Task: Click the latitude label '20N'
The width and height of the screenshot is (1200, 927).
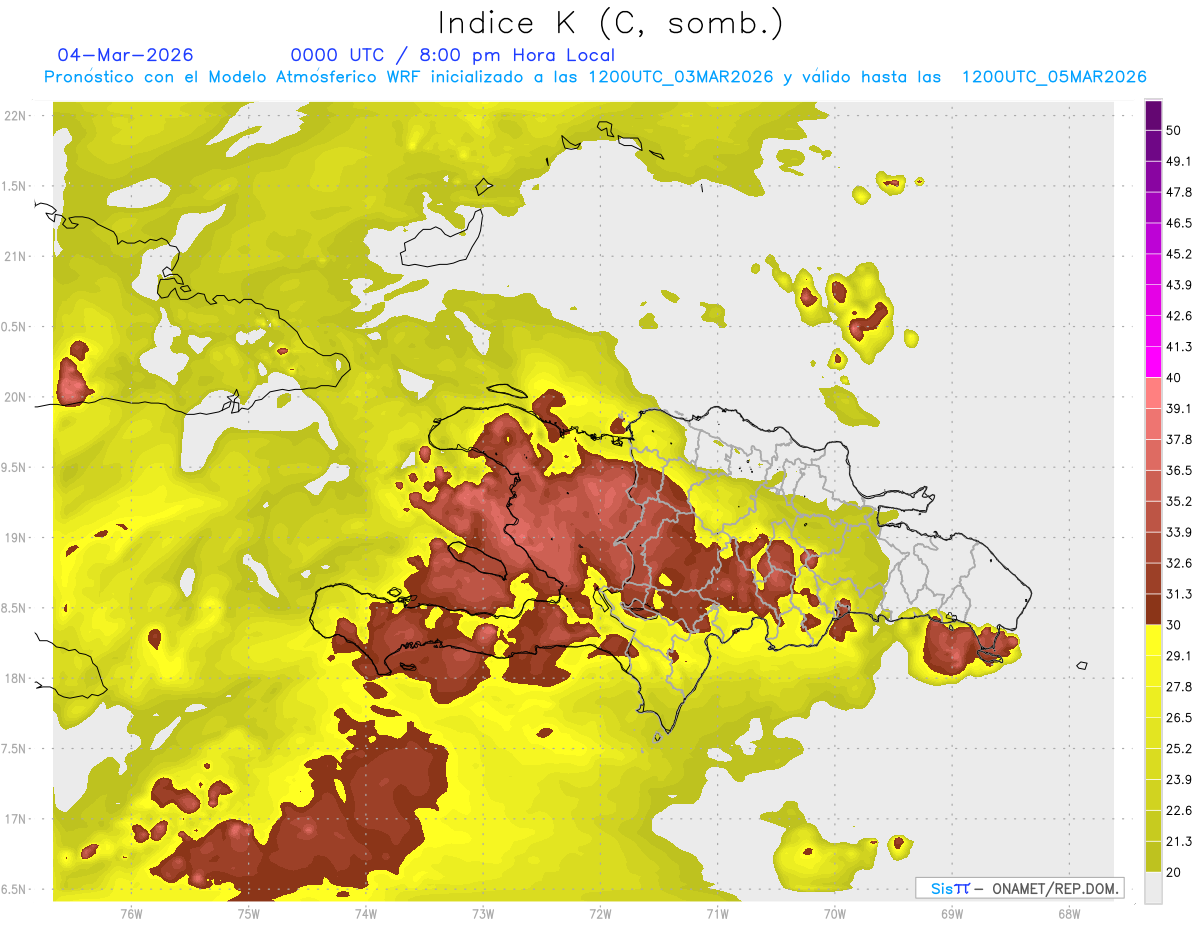Action: pyautogui.click(x=16, y=397)
